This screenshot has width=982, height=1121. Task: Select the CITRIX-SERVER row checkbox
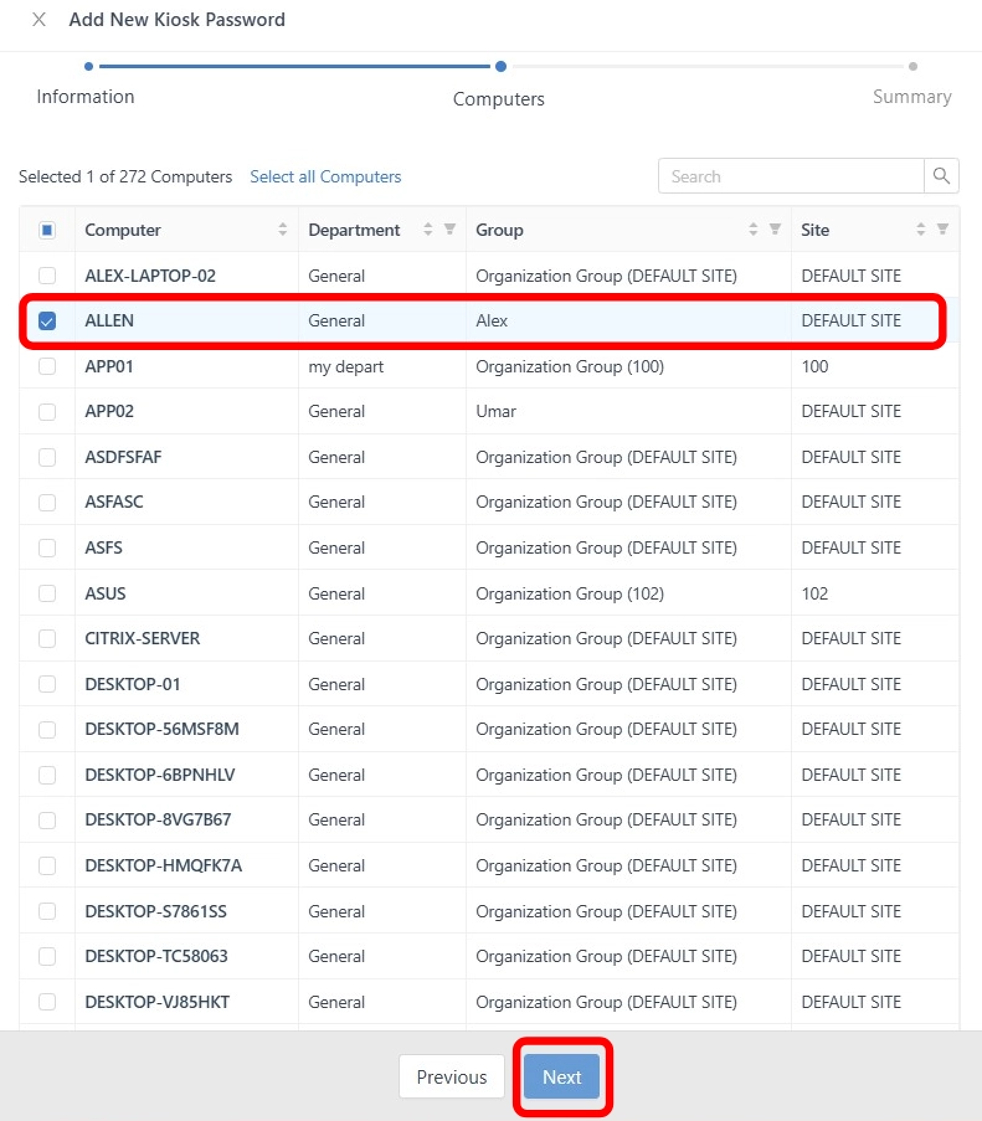(47, 638)
